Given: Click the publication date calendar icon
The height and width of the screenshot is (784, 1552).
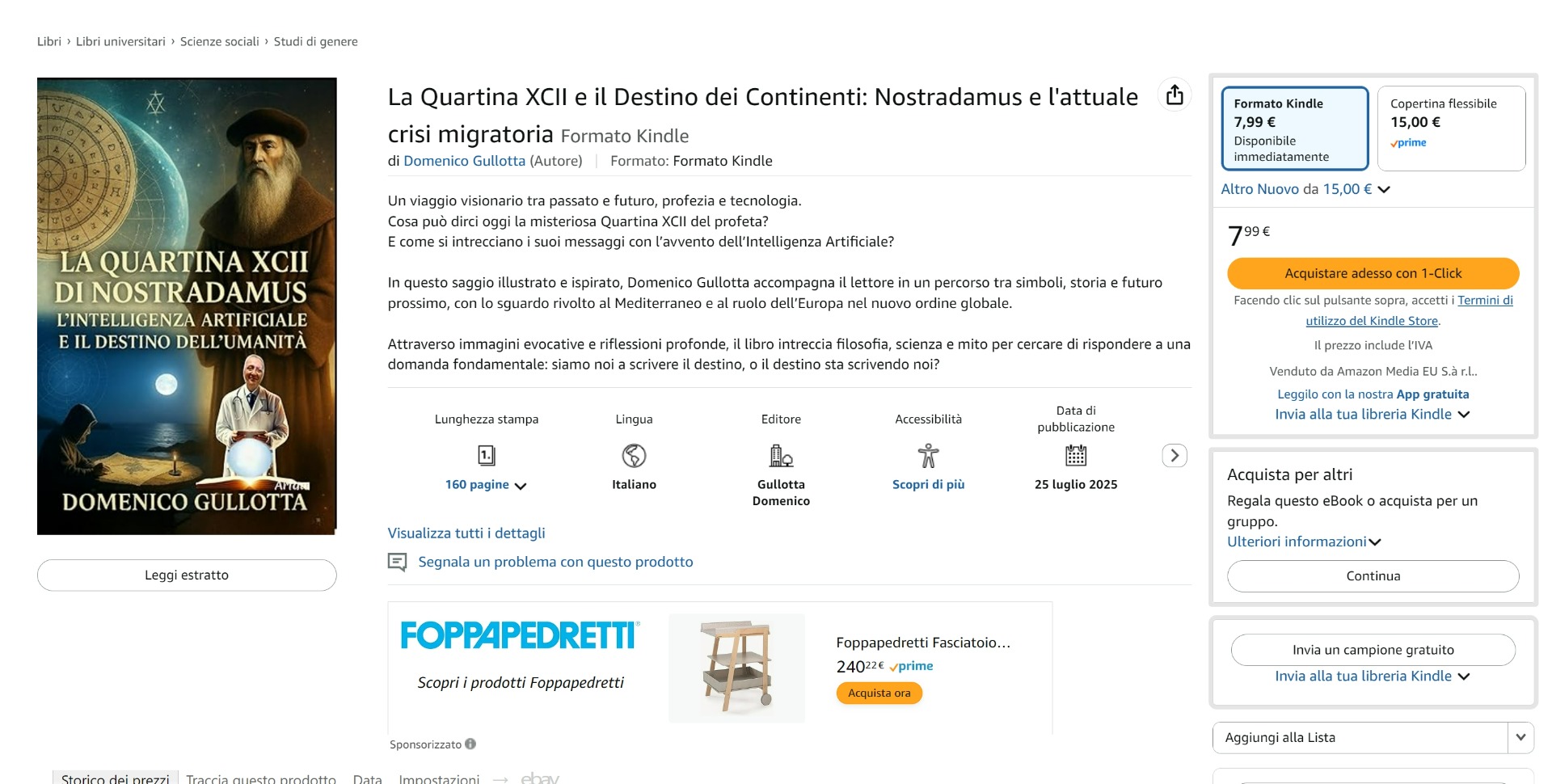Looking at the screenshot, I should pos(1076,456).
